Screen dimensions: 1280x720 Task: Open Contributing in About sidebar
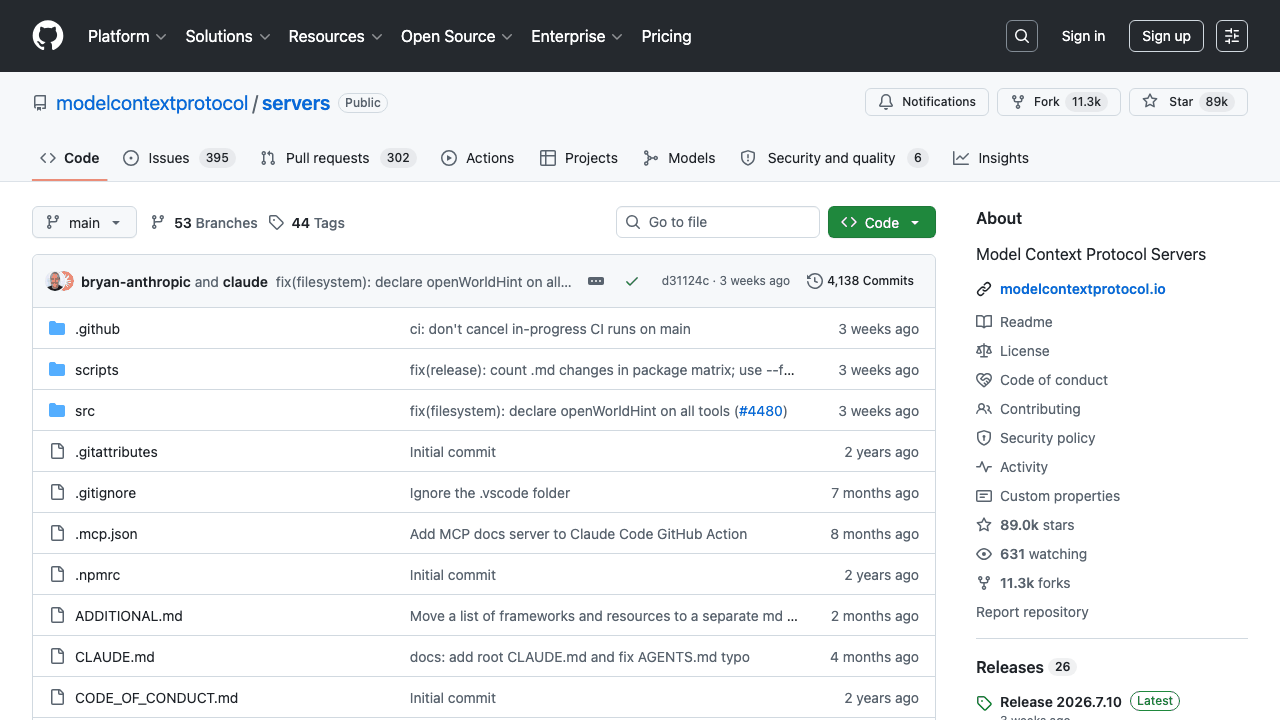[x=1028, y=409]
